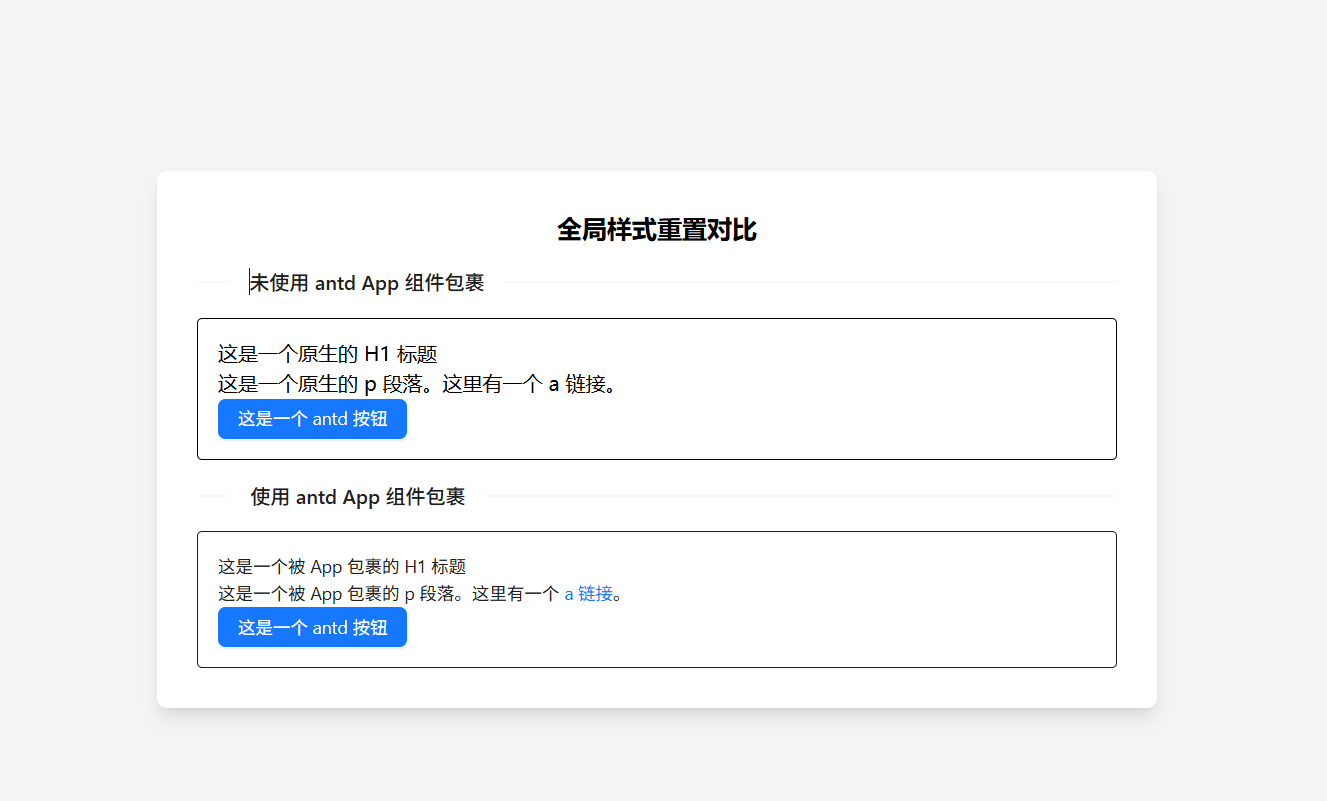Image resolution: width=1327 pixels, height=801 pixels.
Task: Open the blue "a 链接" hyperlink
Action: (x=588, y=594)
